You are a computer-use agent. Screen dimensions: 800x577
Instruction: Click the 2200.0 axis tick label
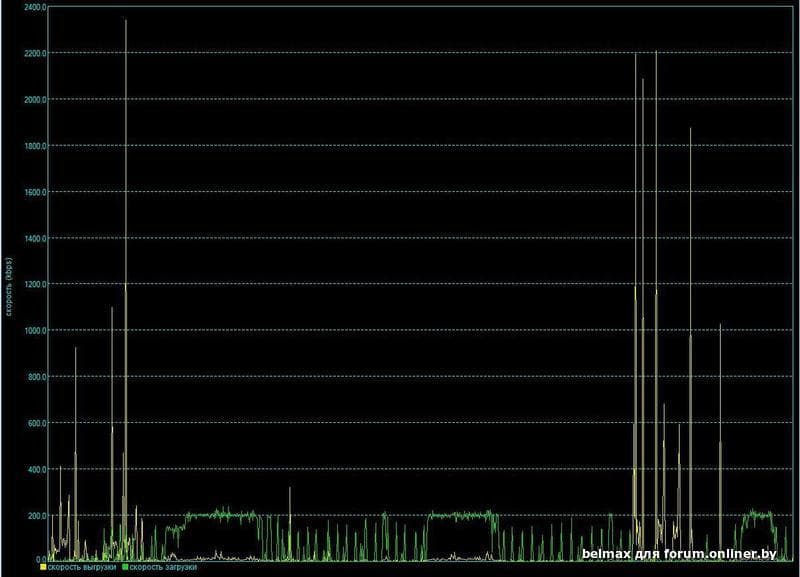35,53
